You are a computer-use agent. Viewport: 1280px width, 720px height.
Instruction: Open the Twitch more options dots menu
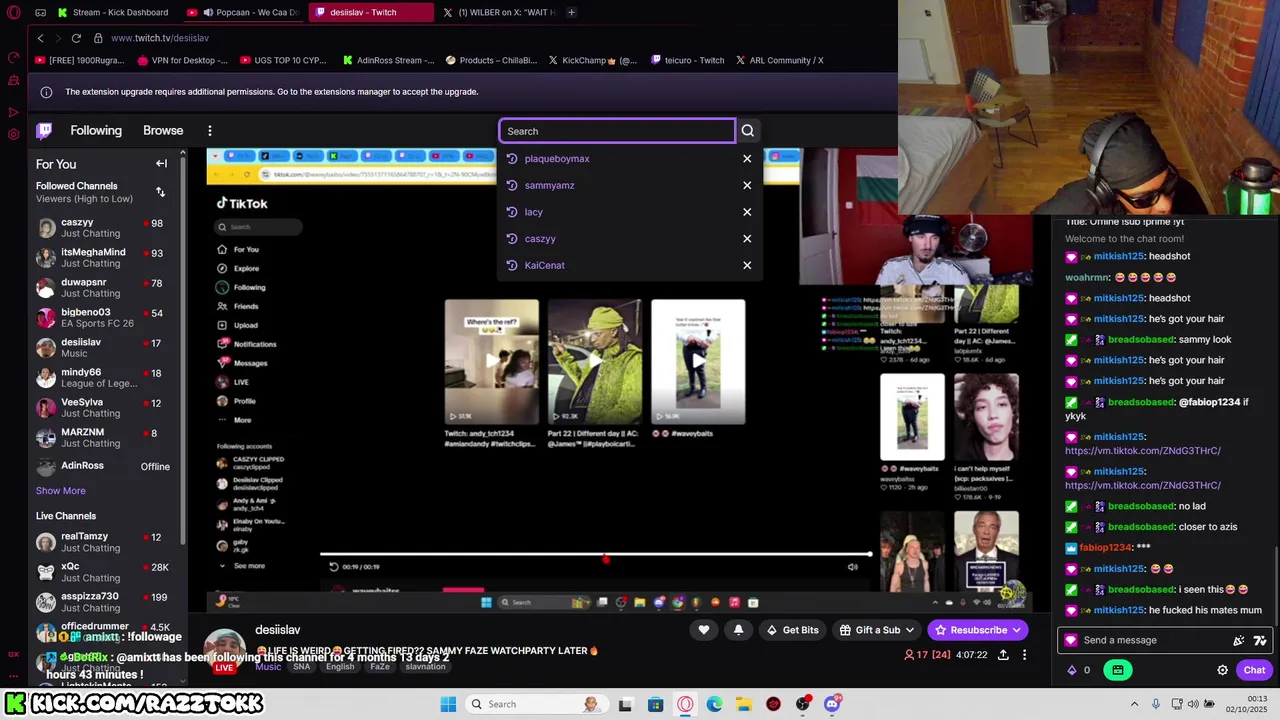pos(209,131)
